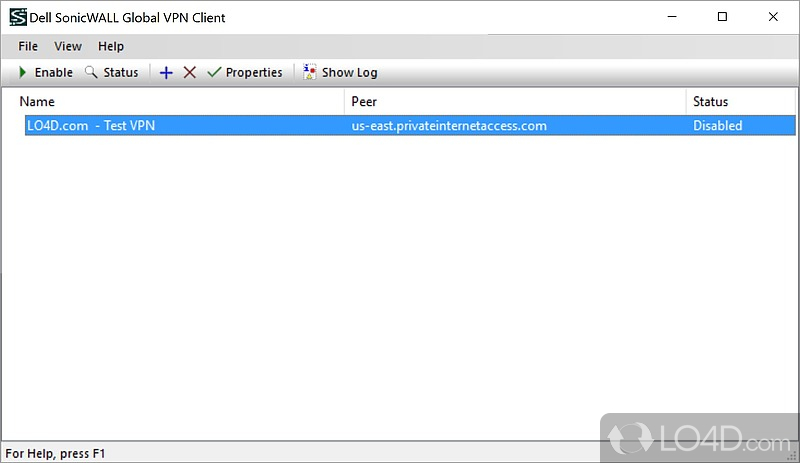
Task: Click the Status toolbar label
Action: tap(121, 72)
